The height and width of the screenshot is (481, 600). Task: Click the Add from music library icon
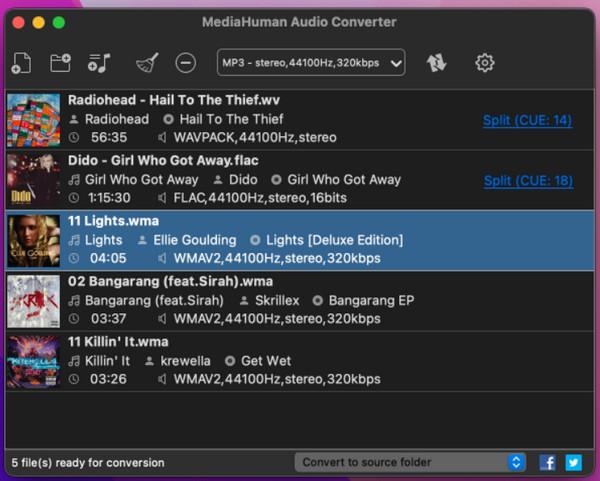click(99, 63)
